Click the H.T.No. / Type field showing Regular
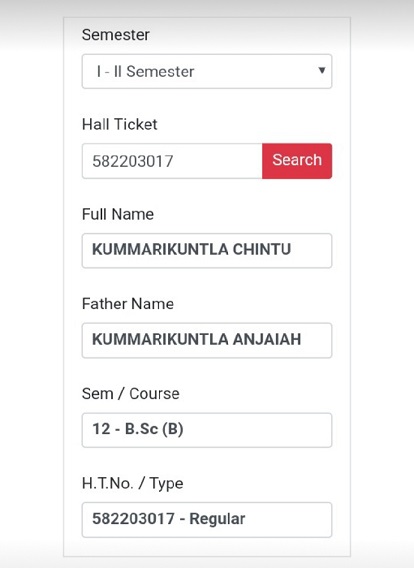 tap(207, 520)
